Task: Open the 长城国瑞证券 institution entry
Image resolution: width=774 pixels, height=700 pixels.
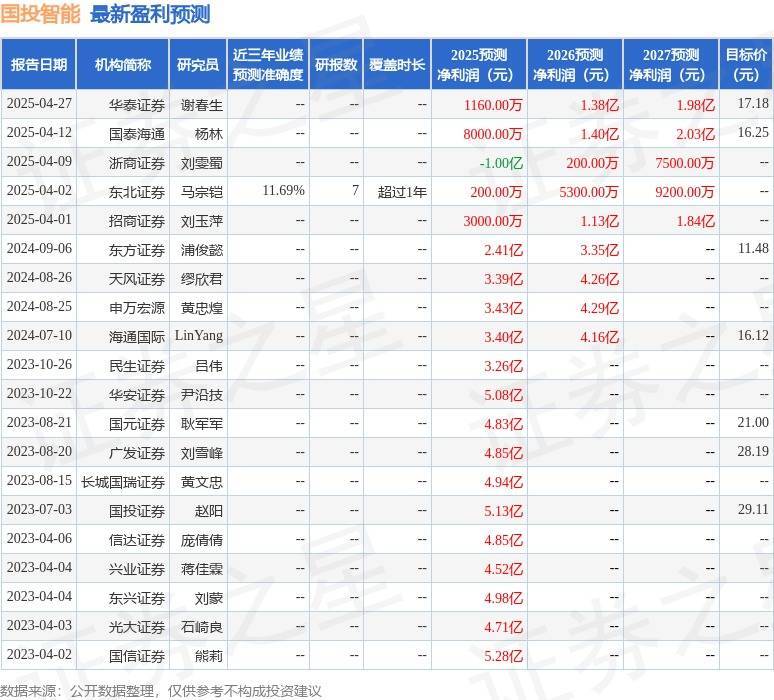Action: coord(123,482)
